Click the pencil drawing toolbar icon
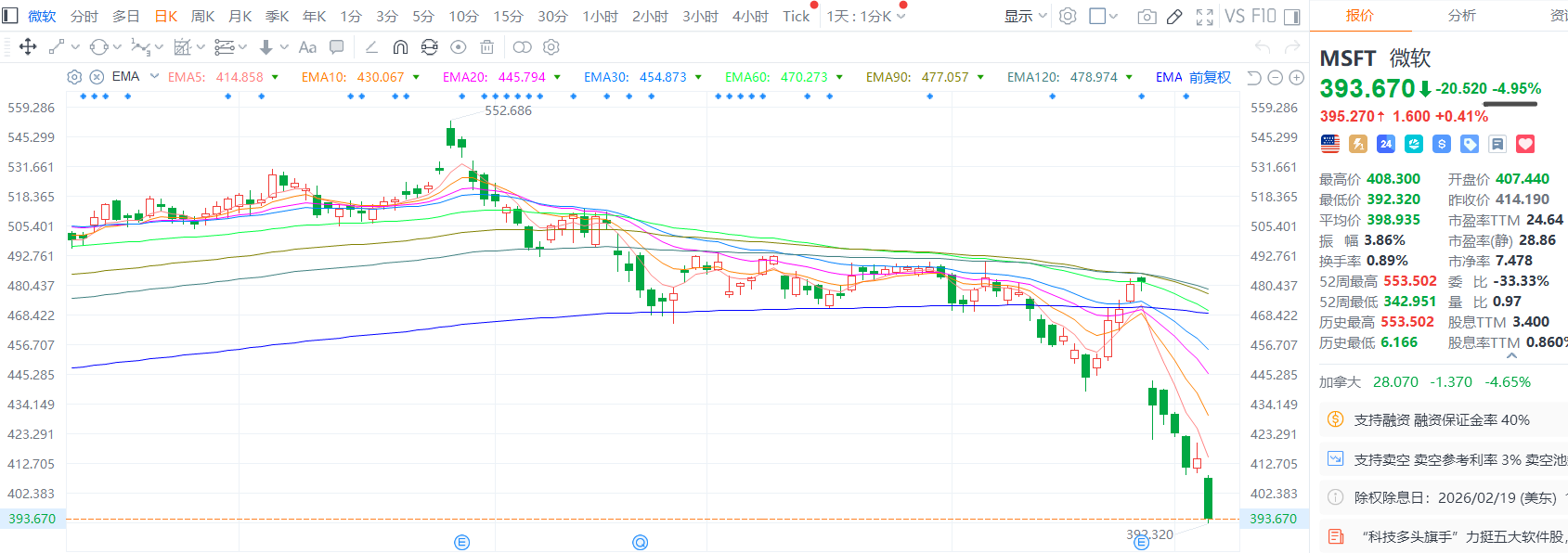Screen dimensions: 1568x553 [x=1174, y=17]
